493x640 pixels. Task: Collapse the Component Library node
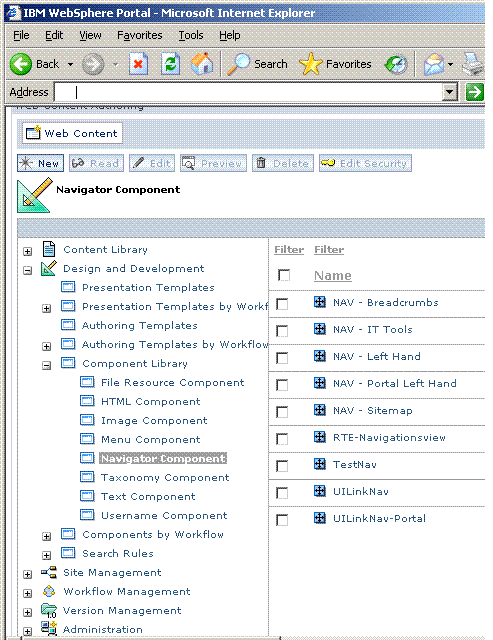point(47,365)
